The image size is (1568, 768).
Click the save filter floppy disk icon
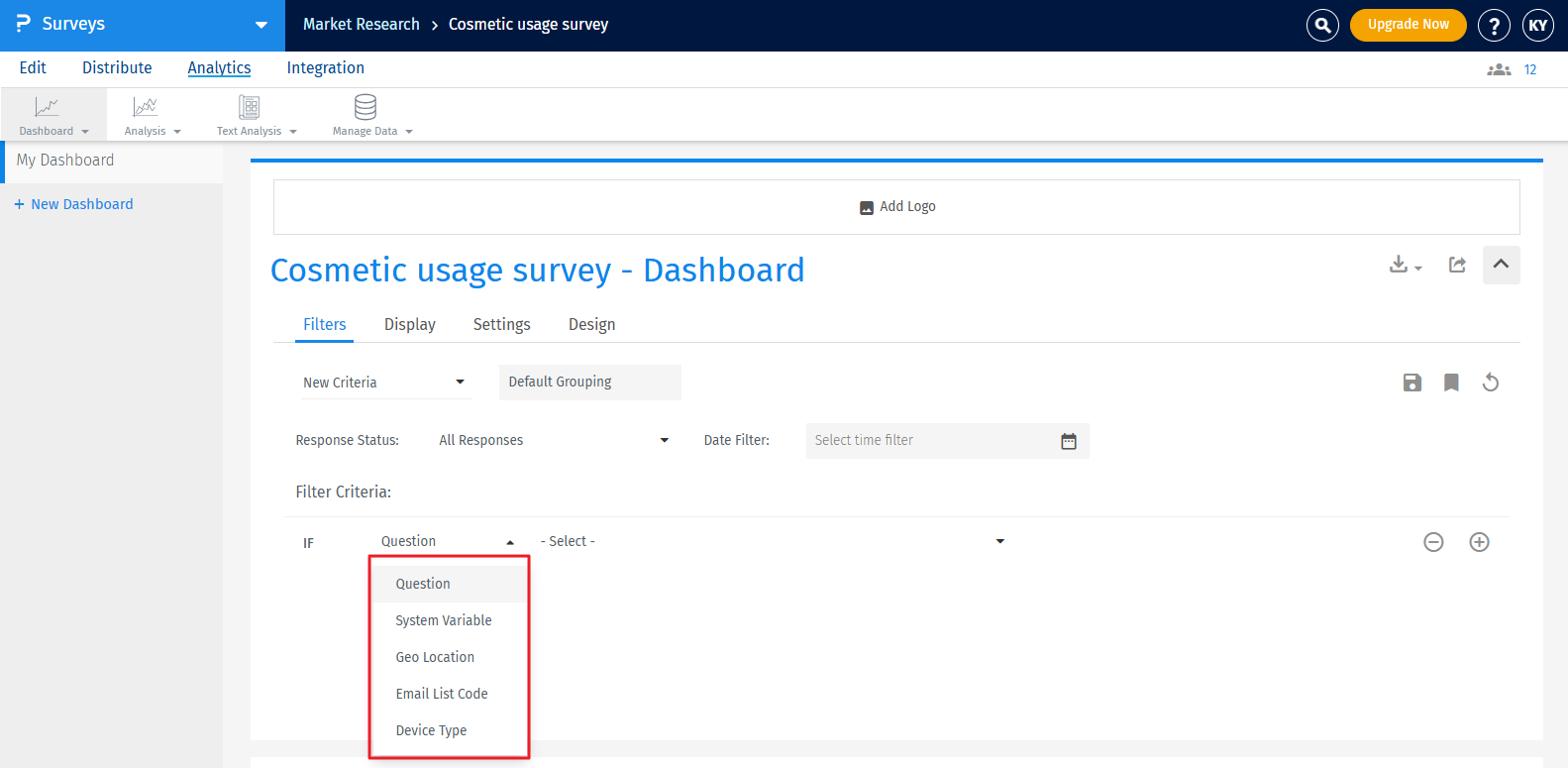point(1412,383)
